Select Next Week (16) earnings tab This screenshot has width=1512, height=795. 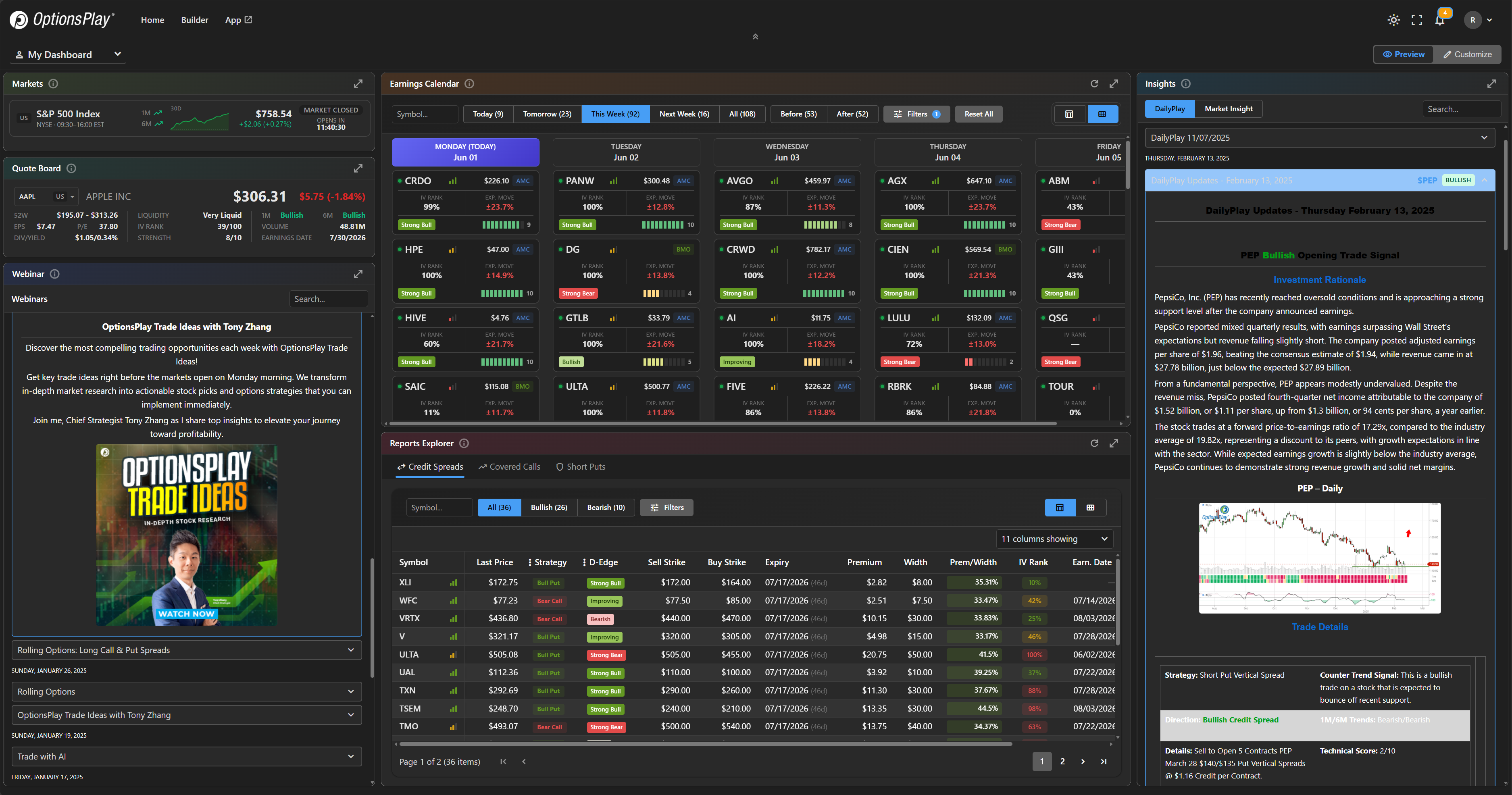pos(684,114)
